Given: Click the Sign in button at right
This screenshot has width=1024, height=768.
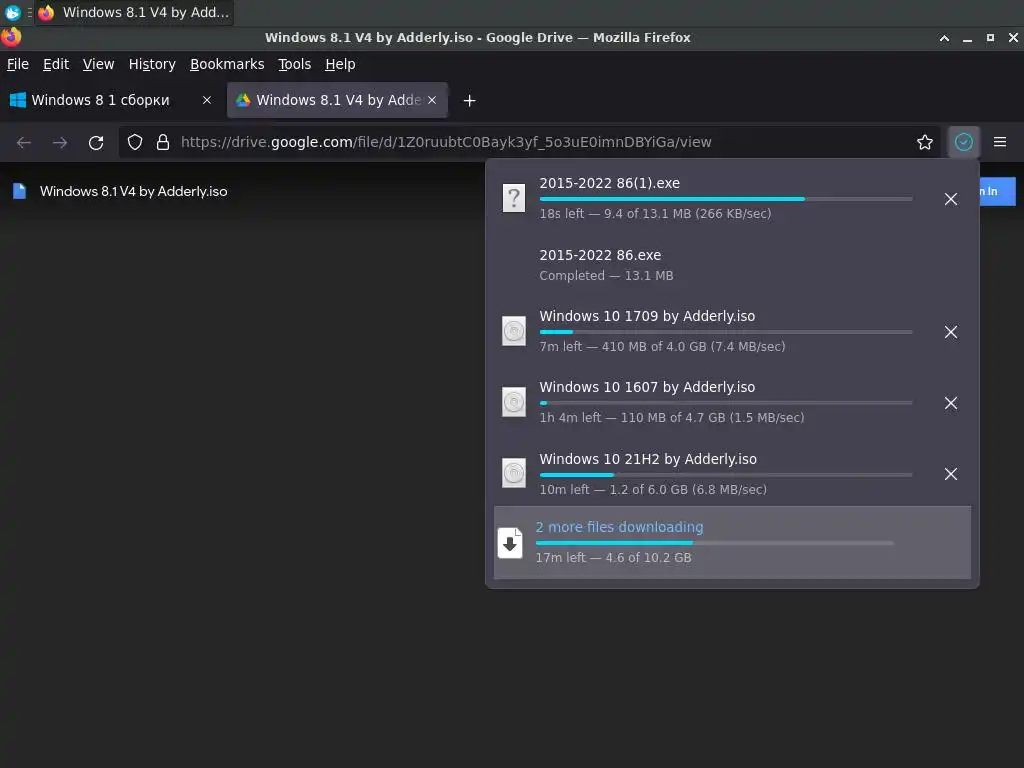Looking at the screenshot, I should pos(997,191).
